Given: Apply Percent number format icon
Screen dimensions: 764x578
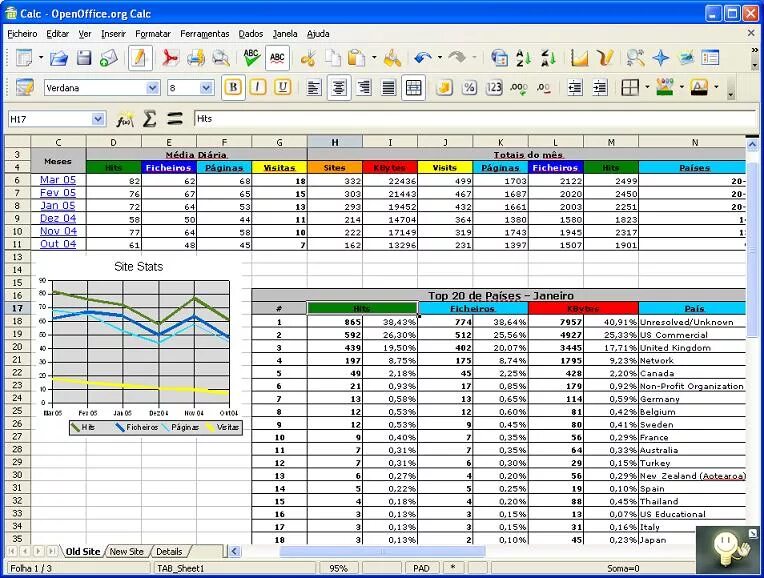Looking at the screenshot, I should tap(469, 88).
